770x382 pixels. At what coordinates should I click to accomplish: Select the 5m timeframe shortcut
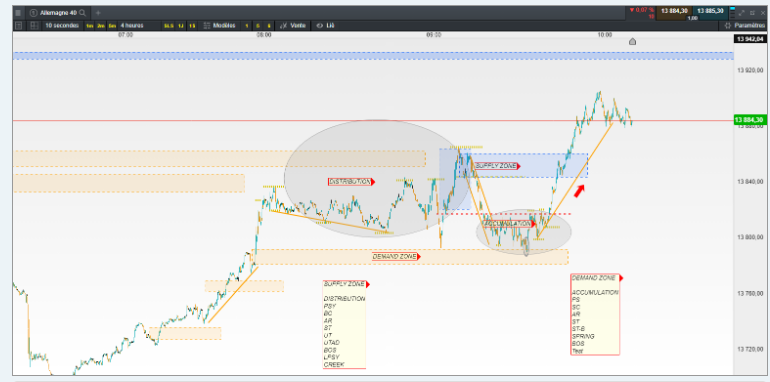pos(112,26)
